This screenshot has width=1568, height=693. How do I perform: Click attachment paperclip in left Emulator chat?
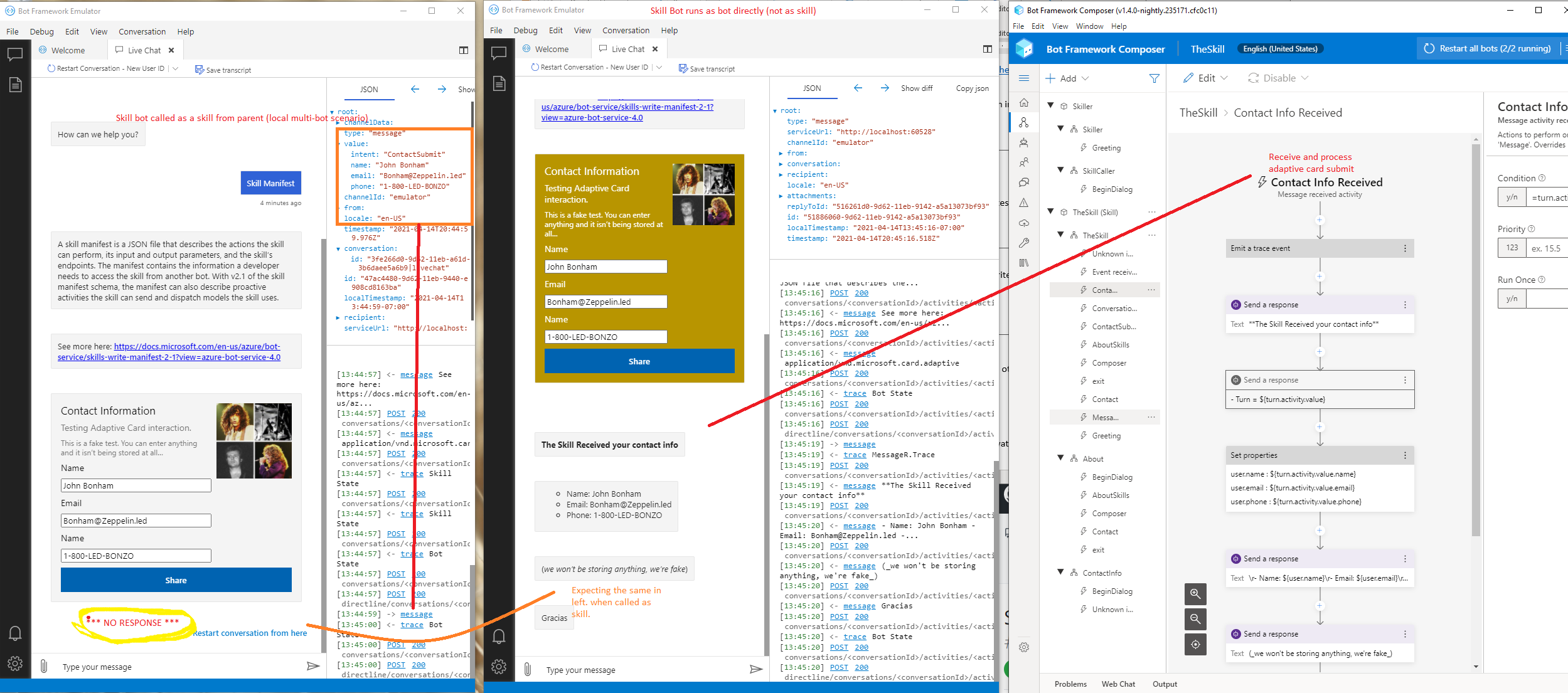(44, 666)
